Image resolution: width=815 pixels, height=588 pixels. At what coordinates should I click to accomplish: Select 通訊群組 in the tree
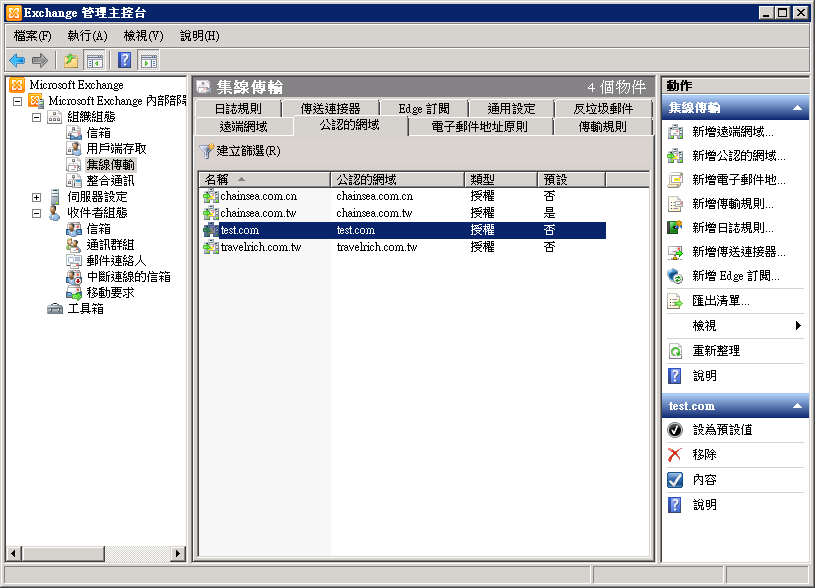110,245
